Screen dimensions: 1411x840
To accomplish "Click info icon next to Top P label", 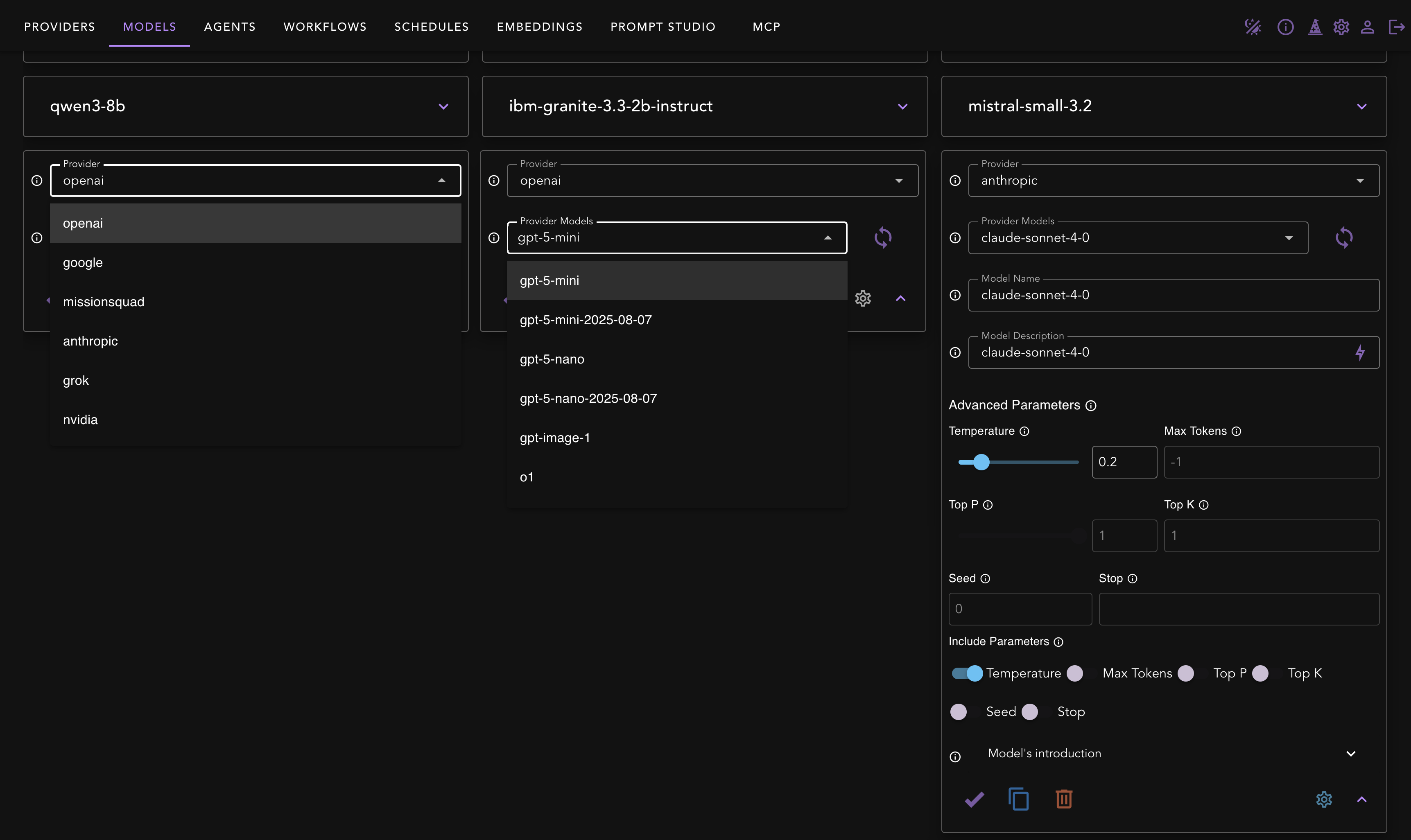I will click(x=988, y=505).
